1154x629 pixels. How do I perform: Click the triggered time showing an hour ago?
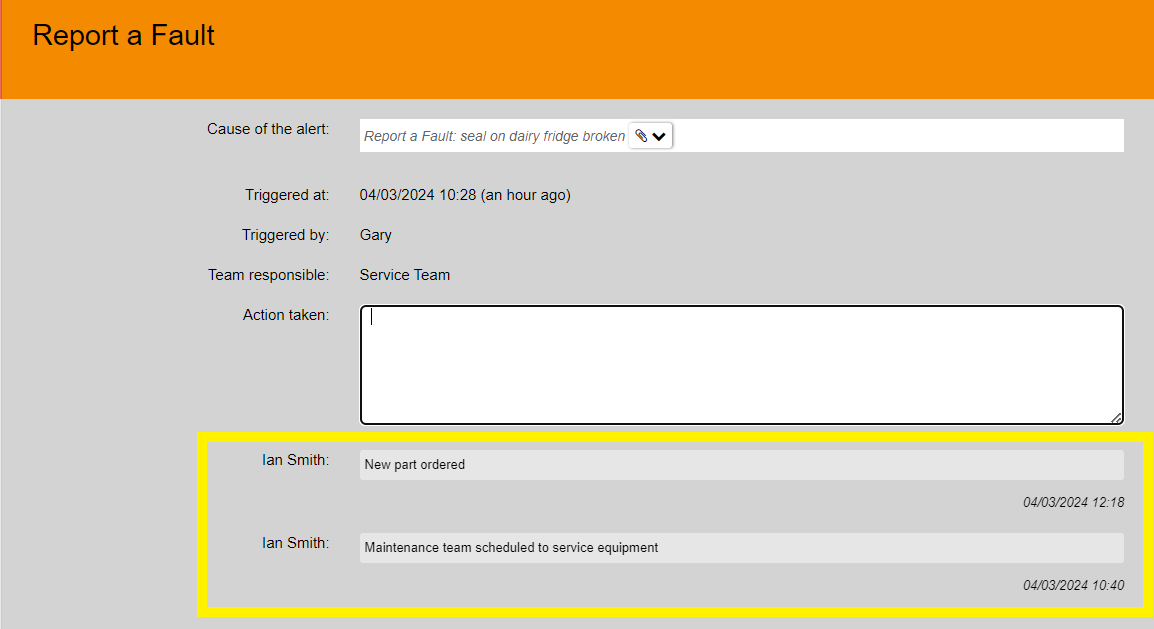coord(465,195)
